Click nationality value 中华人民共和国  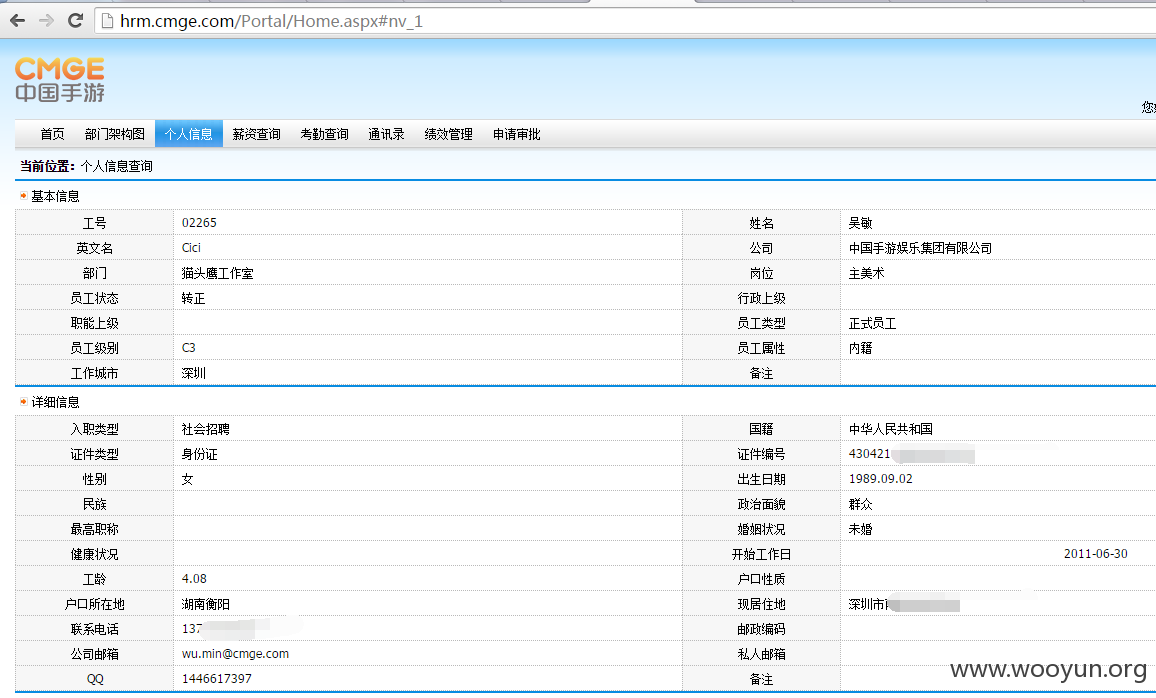[891, 429]
